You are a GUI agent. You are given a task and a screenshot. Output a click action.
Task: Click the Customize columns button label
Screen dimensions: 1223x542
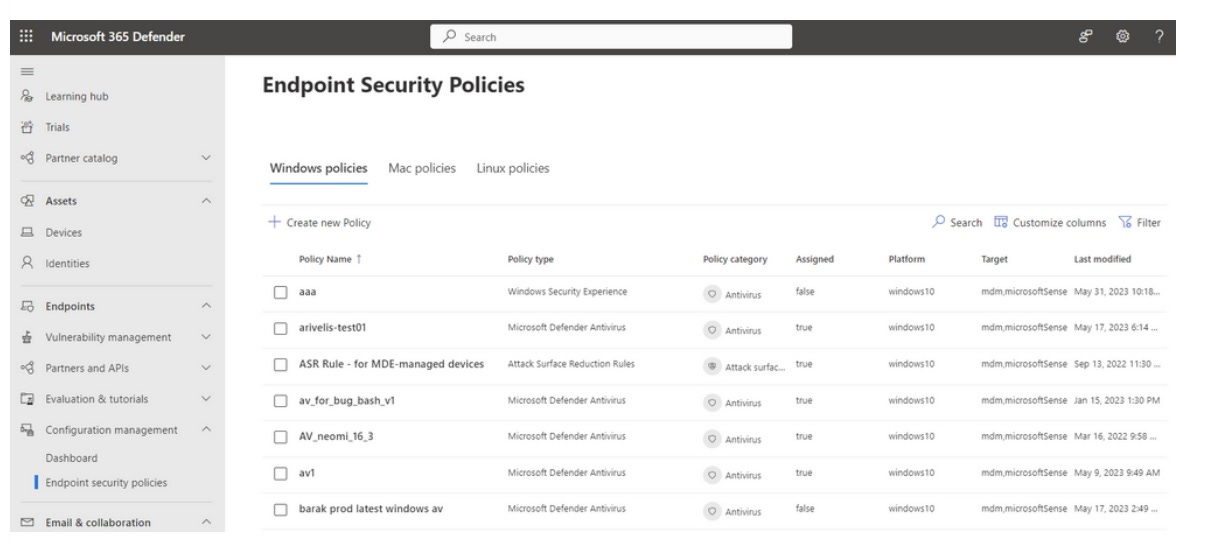pos(1061,222)
